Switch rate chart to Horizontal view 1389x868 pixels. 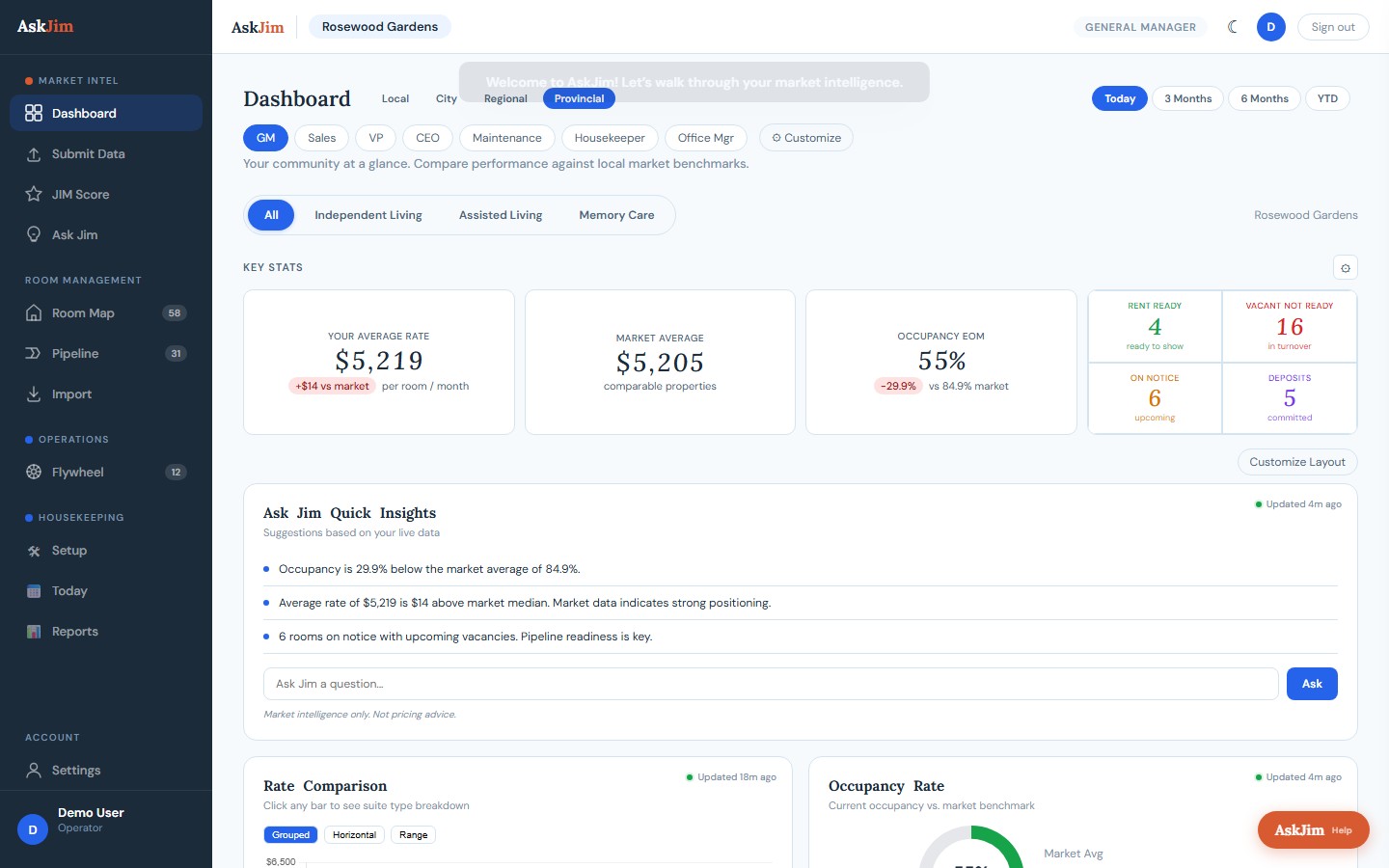point(354,835)
